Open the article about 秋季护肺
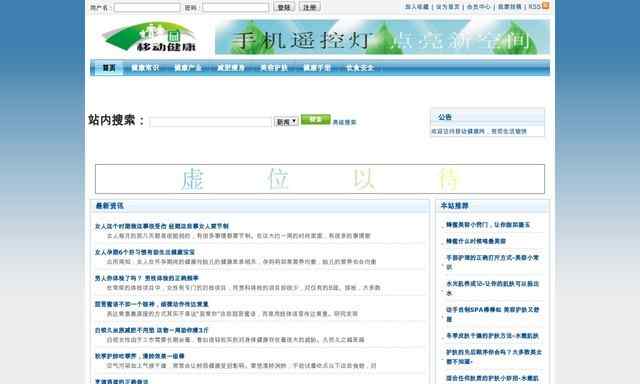 point(139,356)
